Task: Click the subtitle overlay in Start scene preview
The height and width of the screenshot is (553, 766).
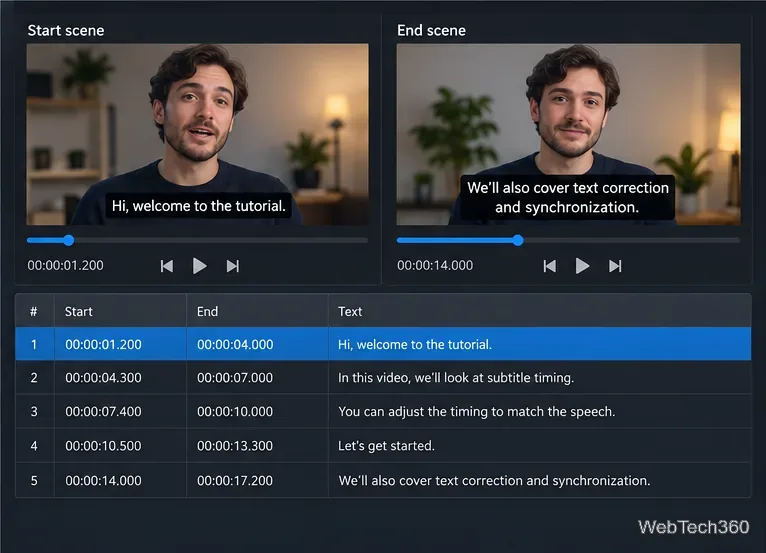Action: tap(198, 206)
